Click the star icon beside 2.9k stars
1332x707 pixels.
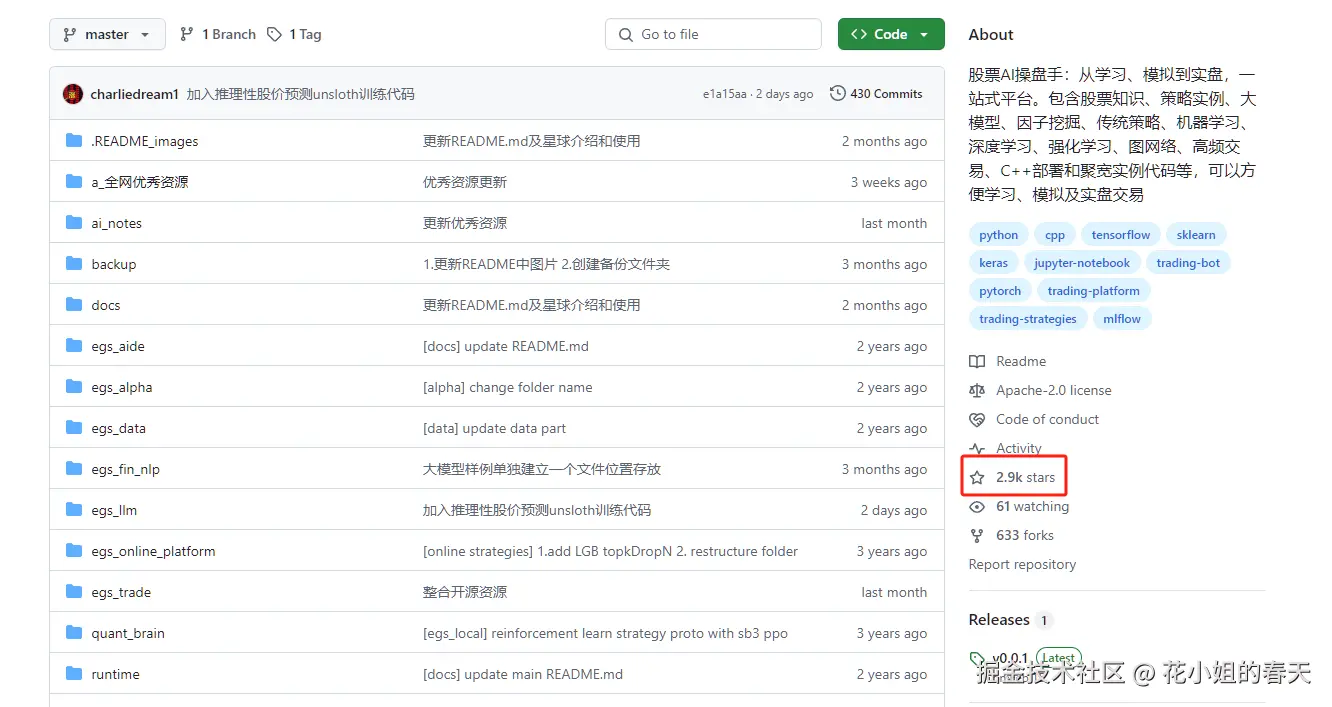(x=977, y=477)
